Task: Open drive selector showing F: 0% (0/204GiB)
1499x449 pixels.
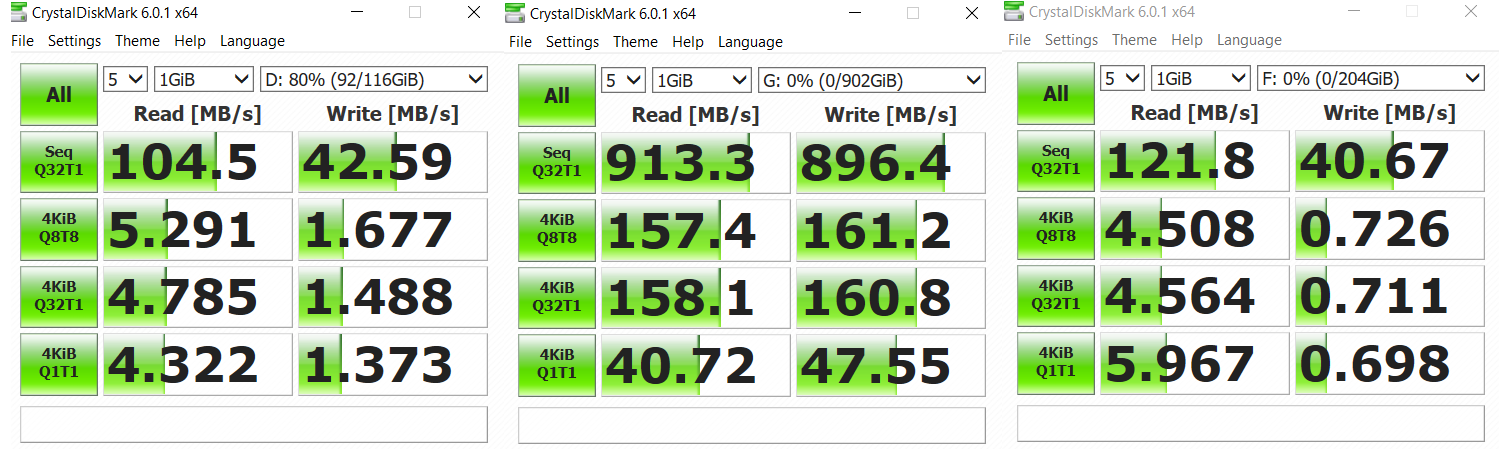Action: click(x=1370, y=78)
